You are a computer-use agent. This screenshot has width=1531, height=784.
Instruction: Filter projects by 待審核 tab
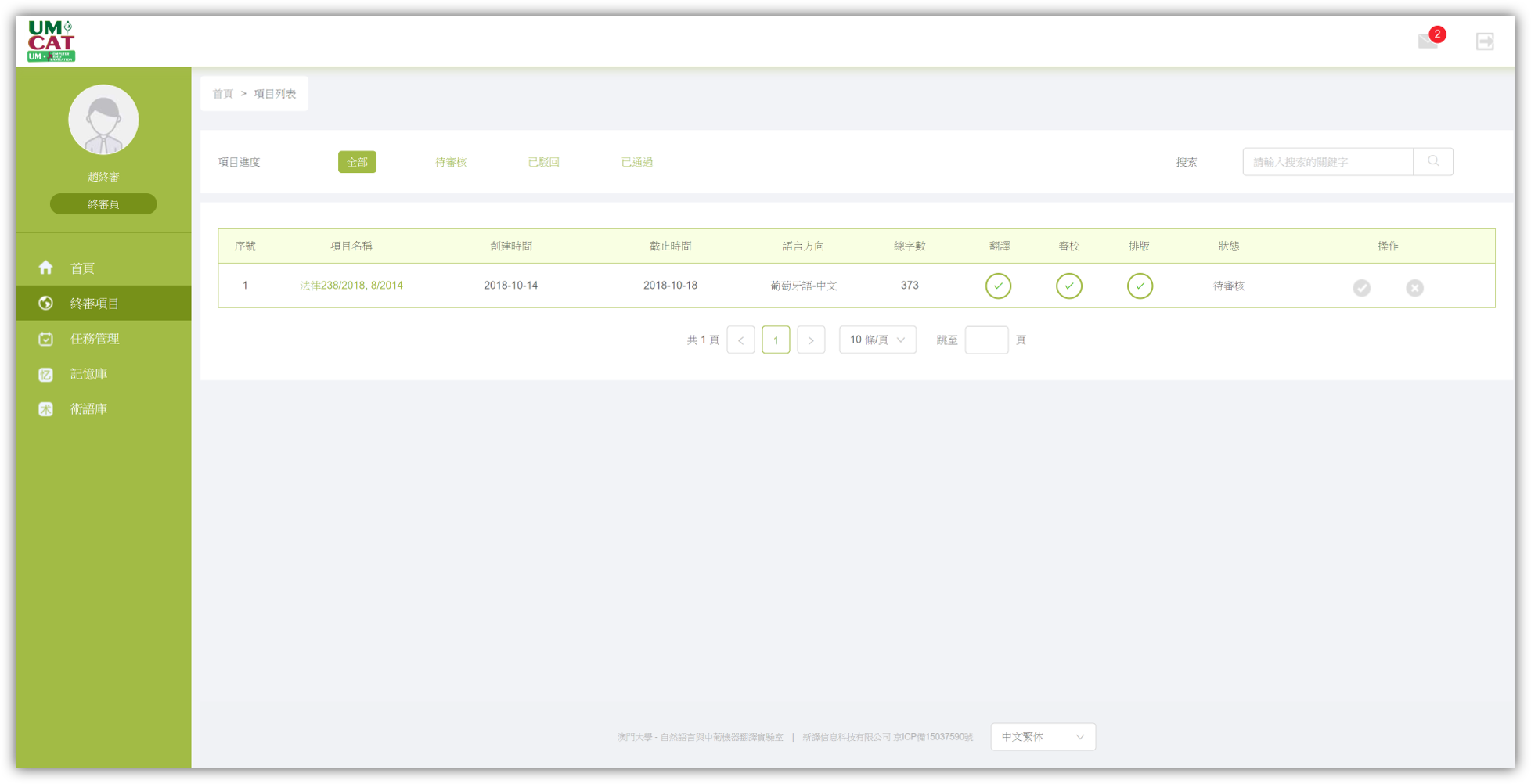[x=451, y=162]
